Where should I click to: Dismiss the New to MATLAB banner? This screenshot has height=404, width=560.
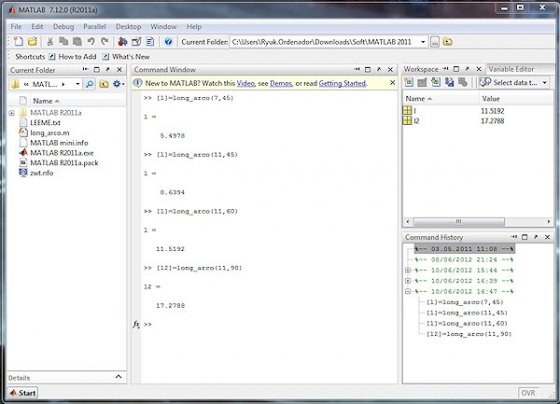[392, 83]
